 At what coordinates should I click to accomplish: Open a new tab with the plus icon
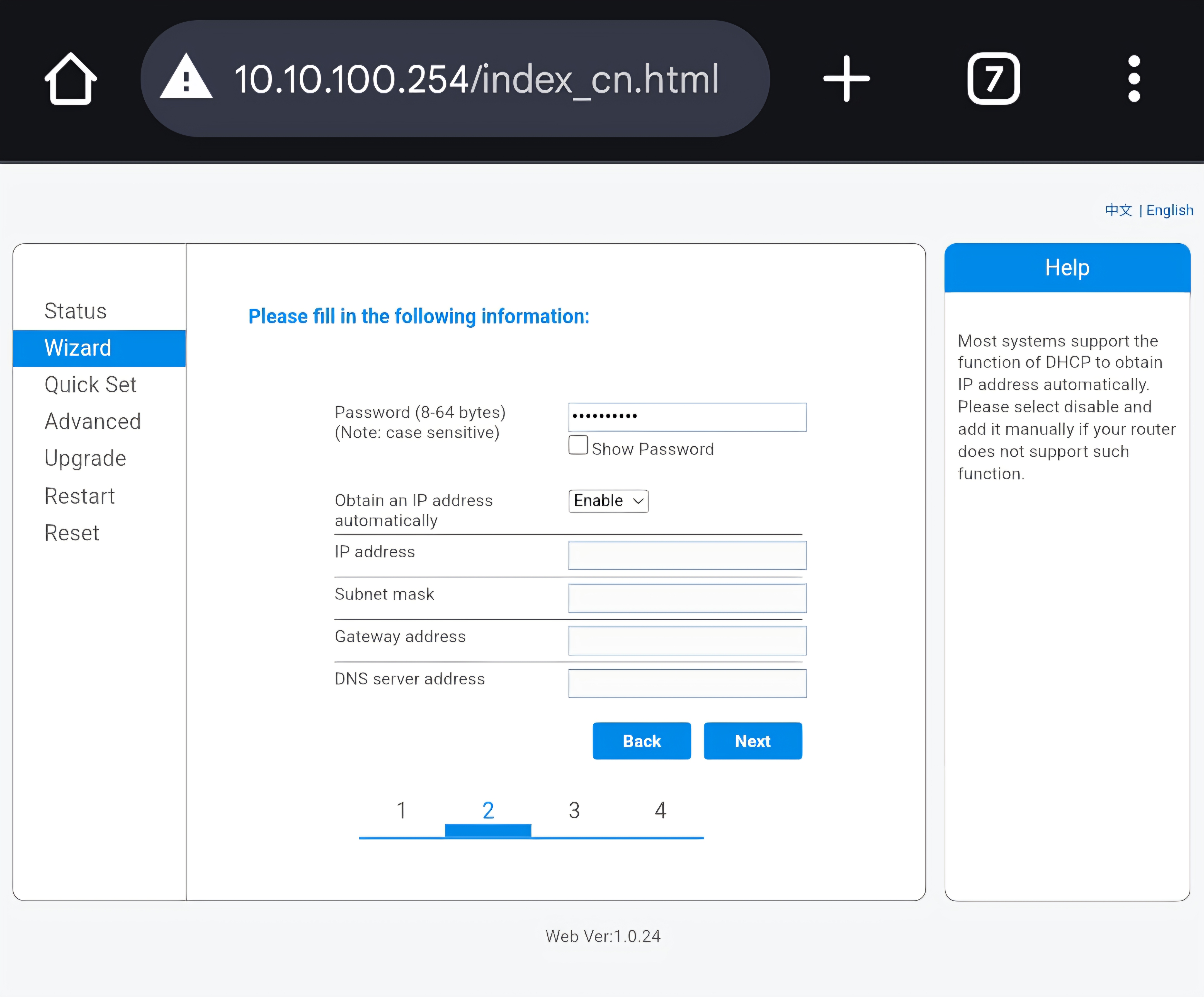click(x=846, y=79)
